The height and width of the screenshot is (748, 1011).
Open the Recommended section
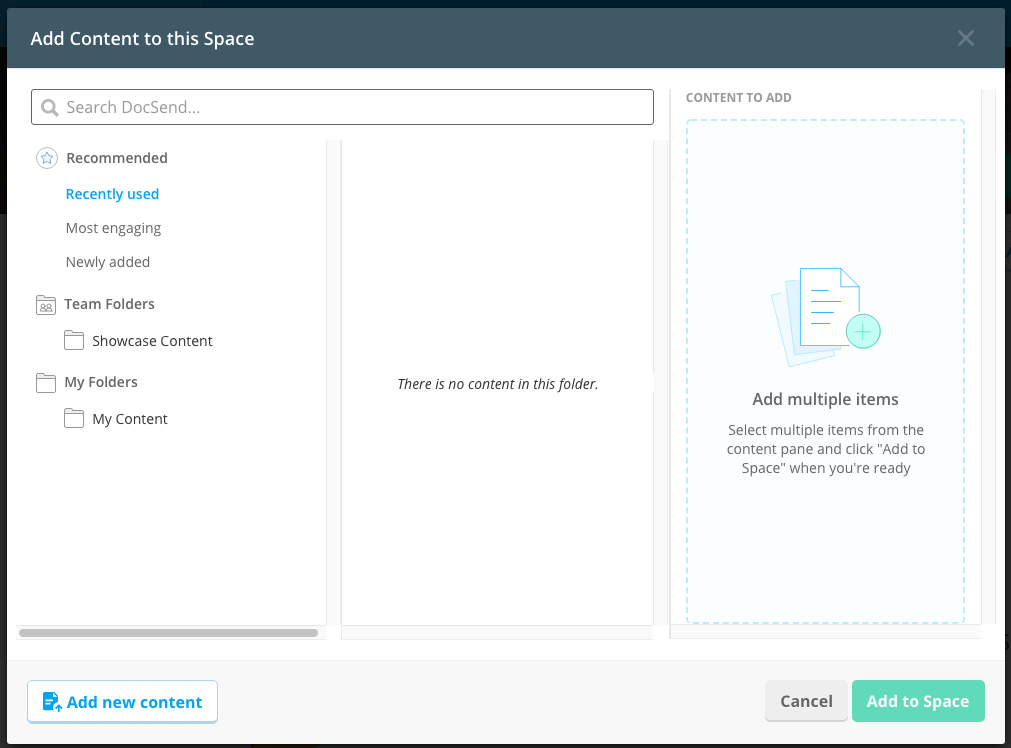pos(117,158)
